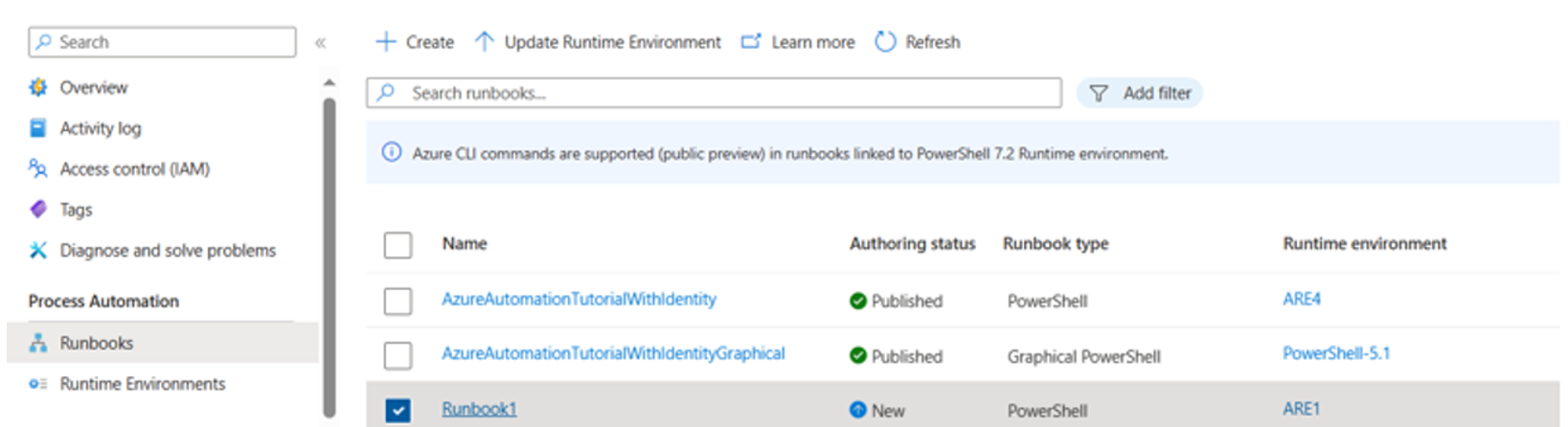Open the Add filter button
The image size is (1568, 427).
click(x=1140, y=93)
